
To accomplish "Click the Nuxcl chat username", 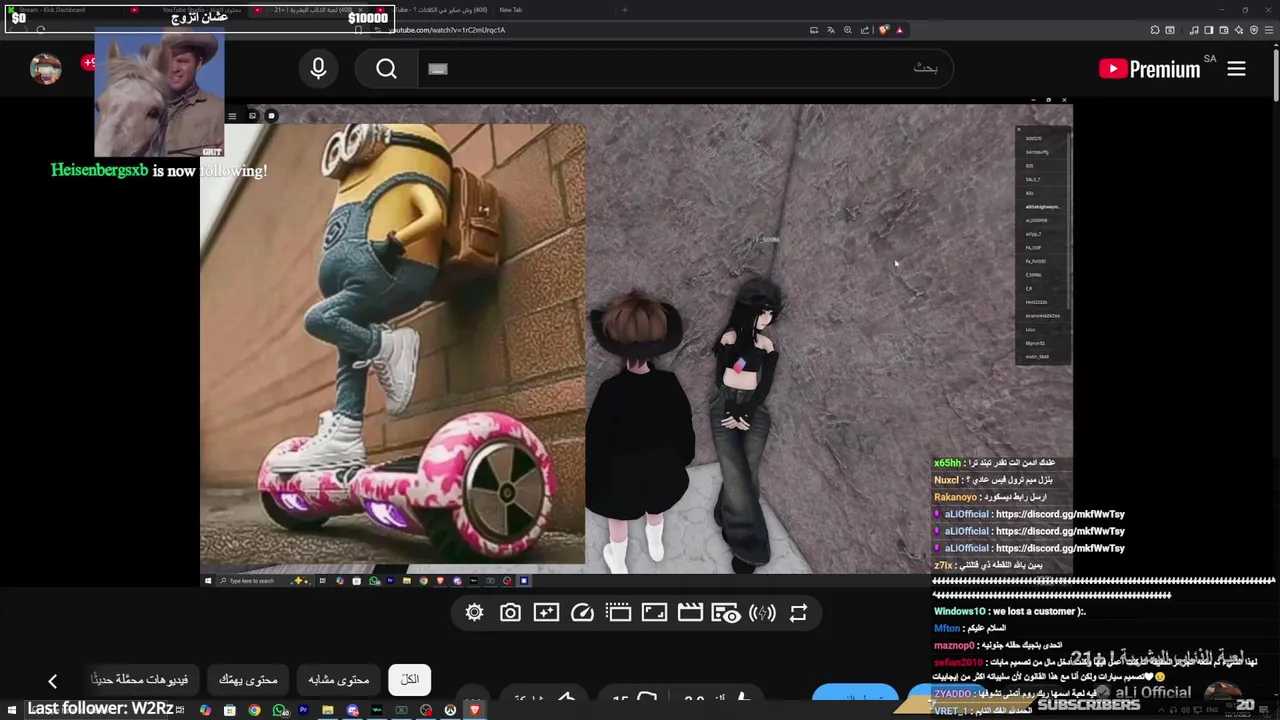I will [946, 480].
